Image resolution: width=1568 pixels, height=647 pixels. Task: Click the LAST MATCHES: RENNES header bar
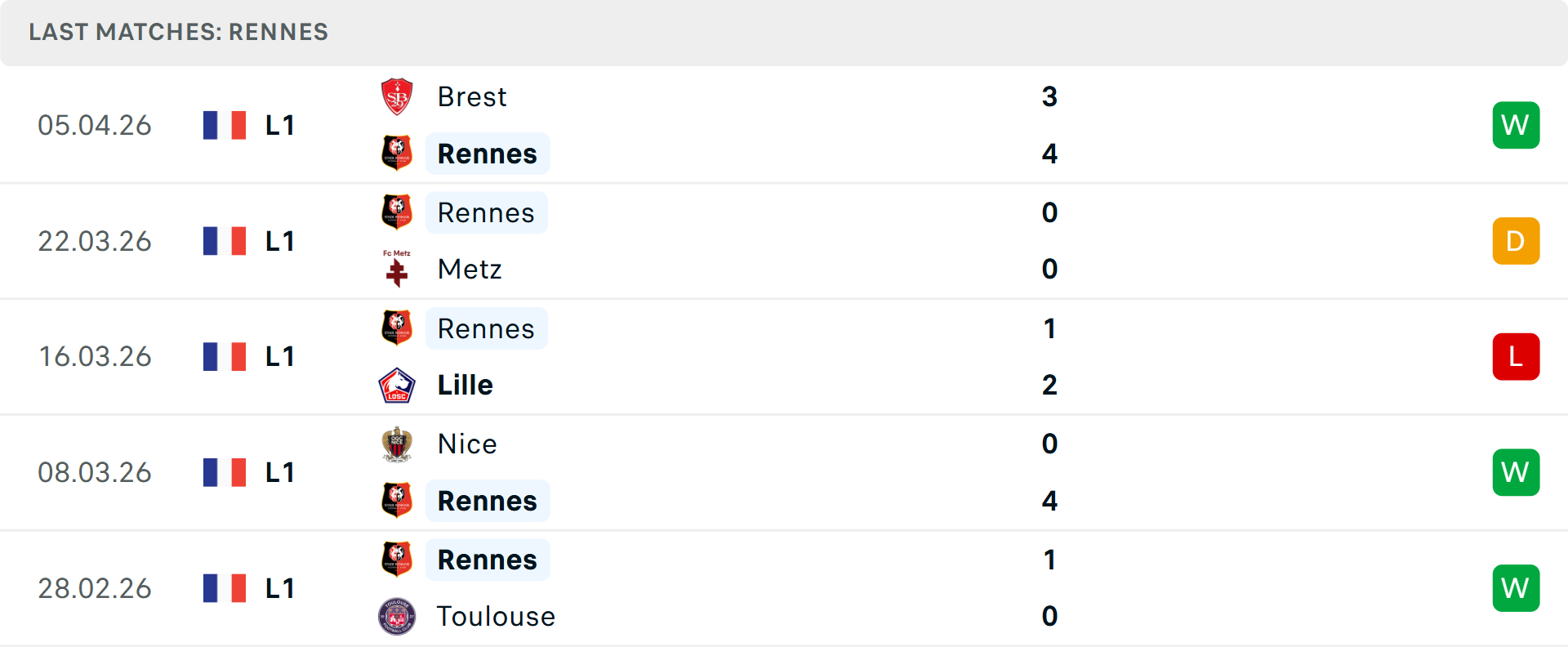(178, 33)
